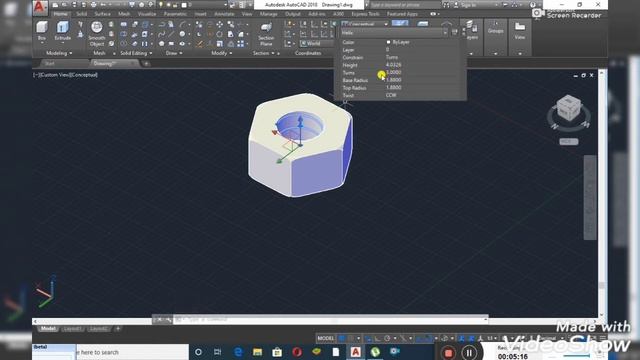Click the Autodesk A360 exchange icon in title bar
Image resolution: width=640 pixels, height=360 pixels.
pyautogui.click(x=514, y=5)
